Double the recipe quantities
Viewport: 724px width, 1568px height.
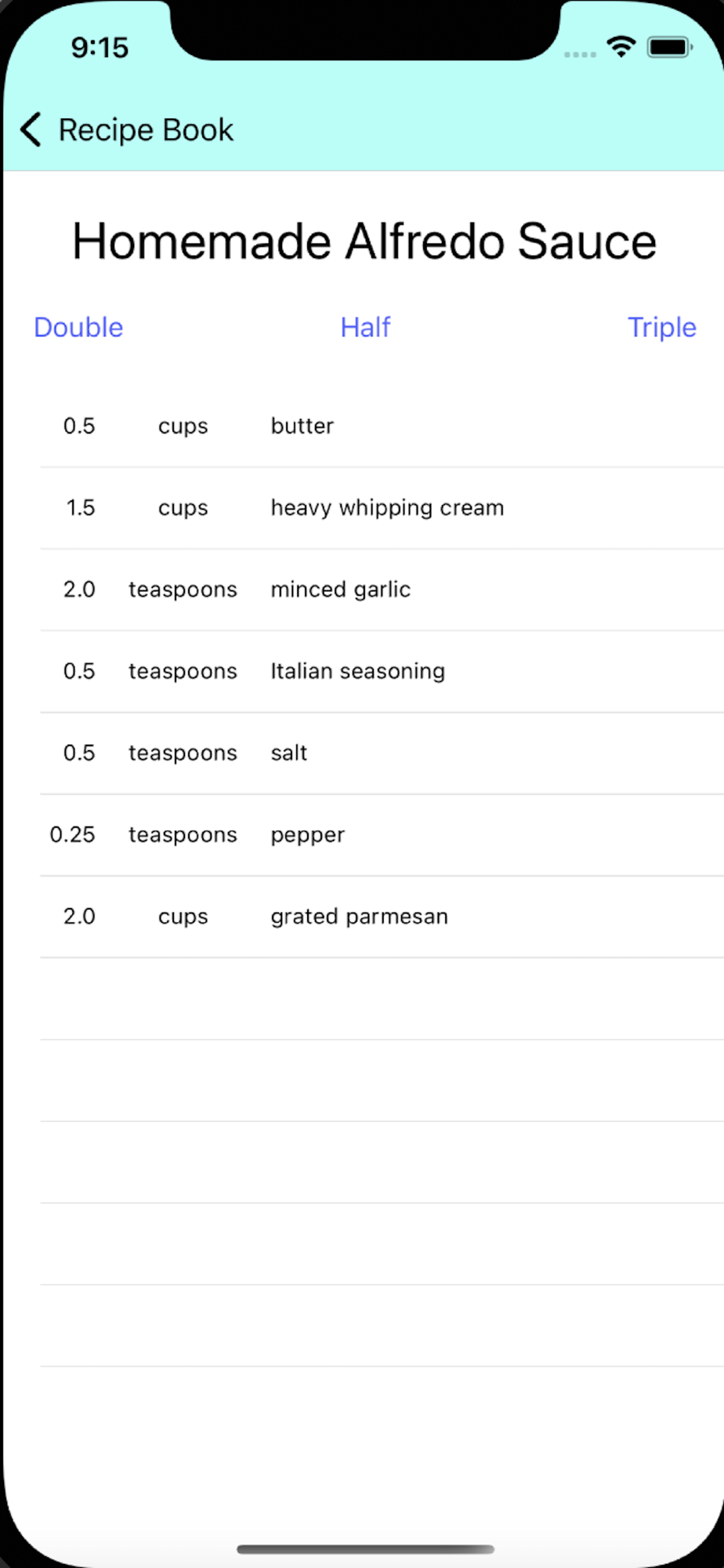(x=78, y=327)
